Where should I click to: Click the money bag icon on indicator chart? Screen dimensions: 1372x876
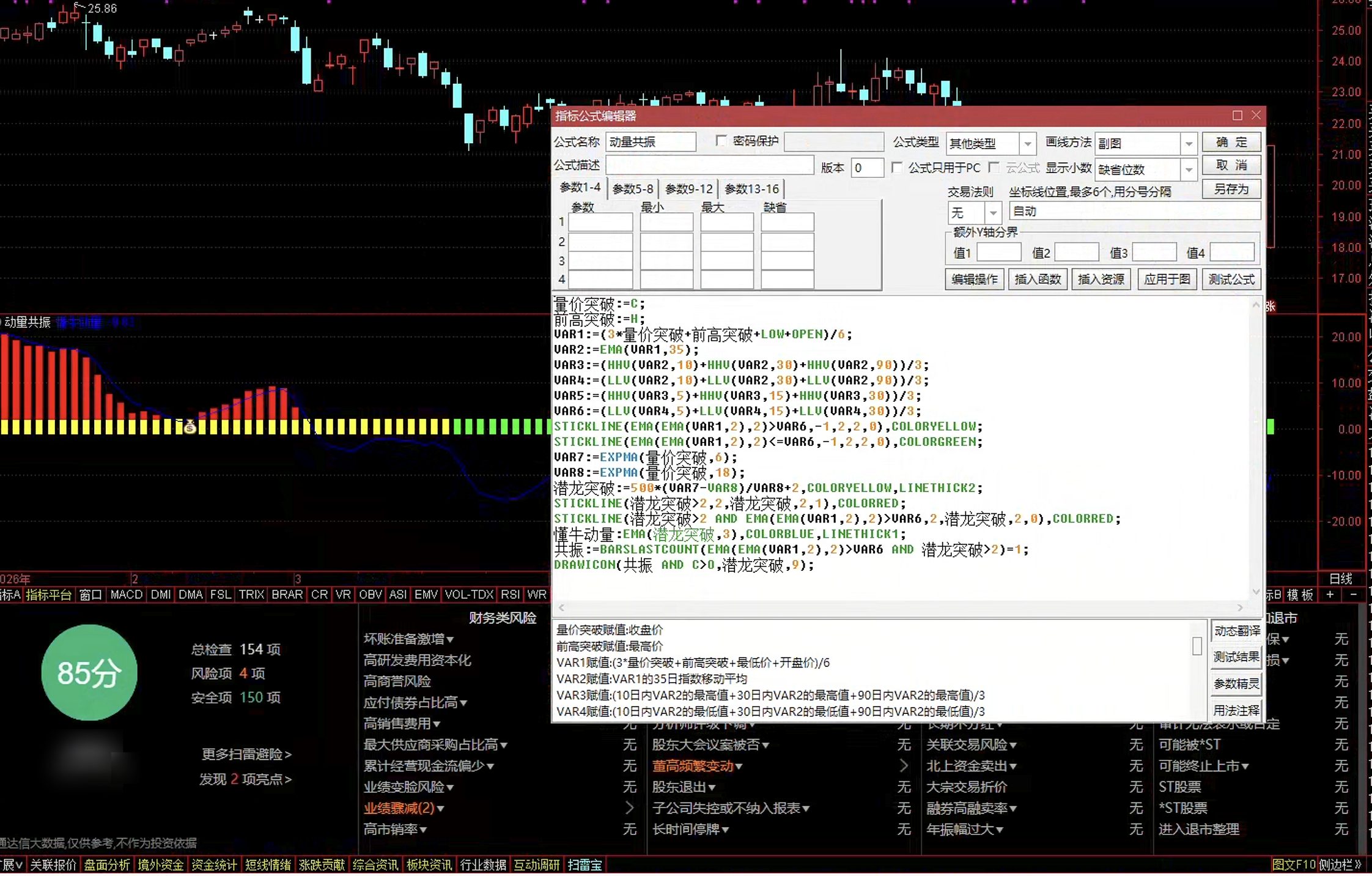[x=190, y=427]
